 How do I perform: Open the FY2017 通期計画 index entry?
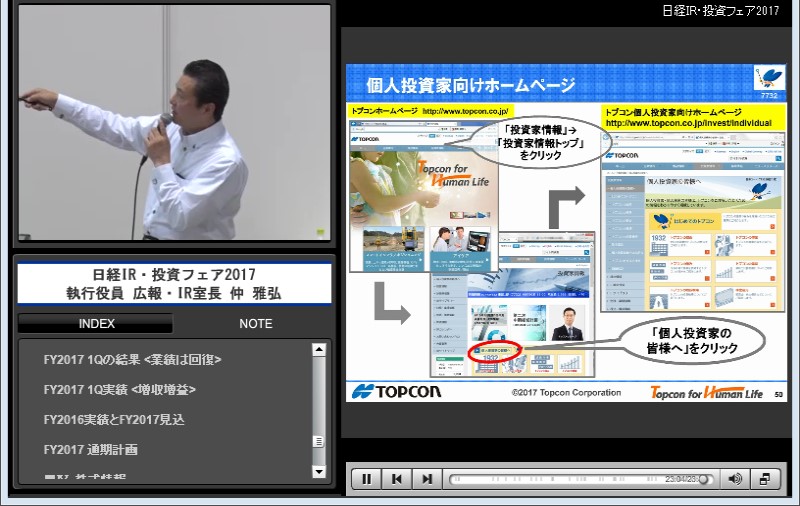(91, 450)
